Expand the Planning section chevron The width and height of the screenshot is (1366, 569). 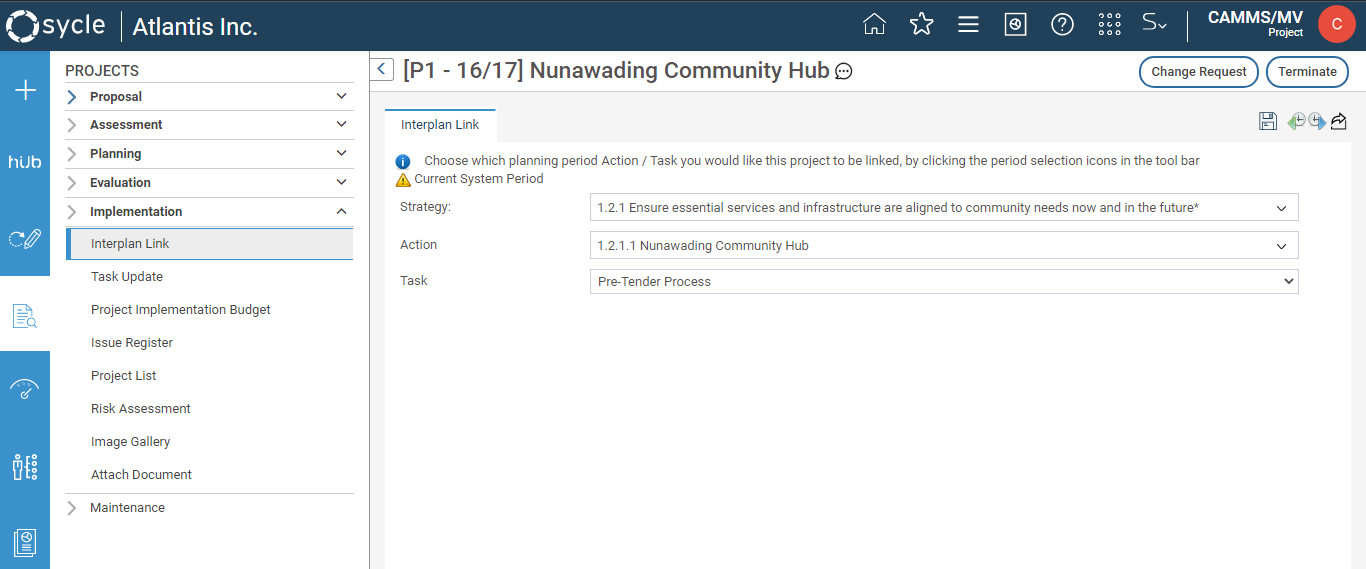point(342,154)
